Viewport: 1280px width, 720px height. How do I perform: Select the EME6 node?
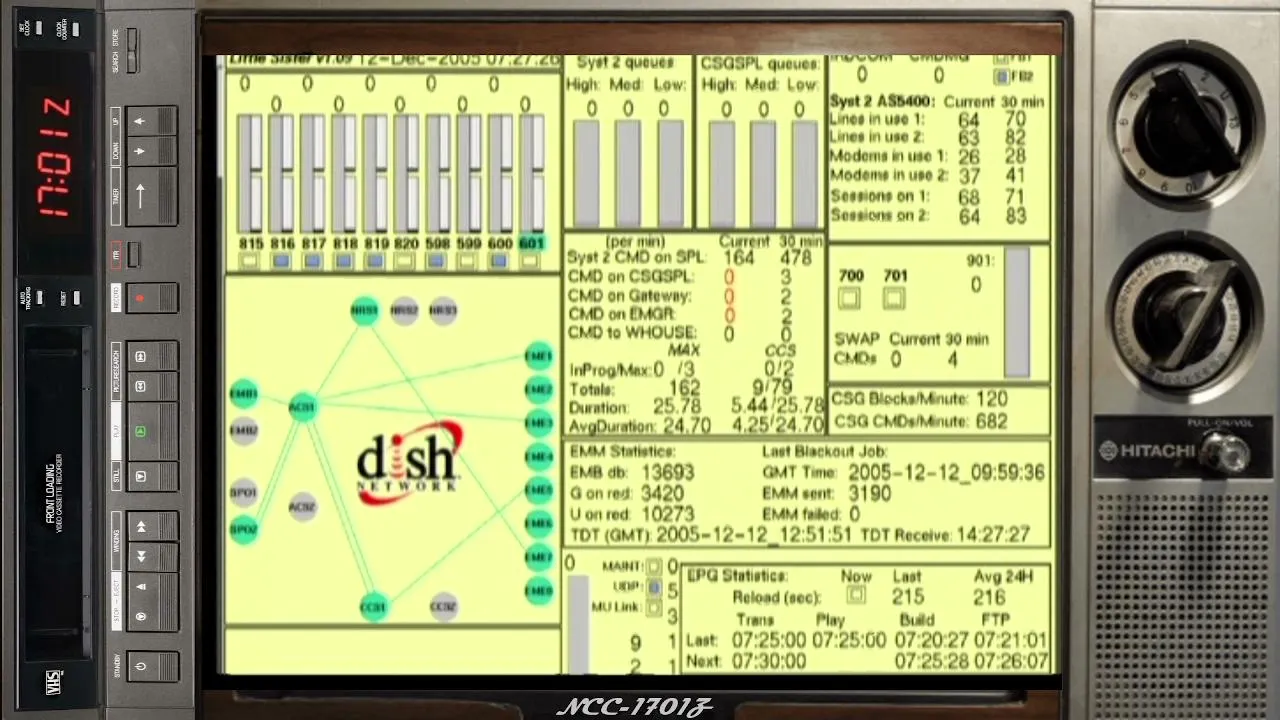[x=539, y=524]
